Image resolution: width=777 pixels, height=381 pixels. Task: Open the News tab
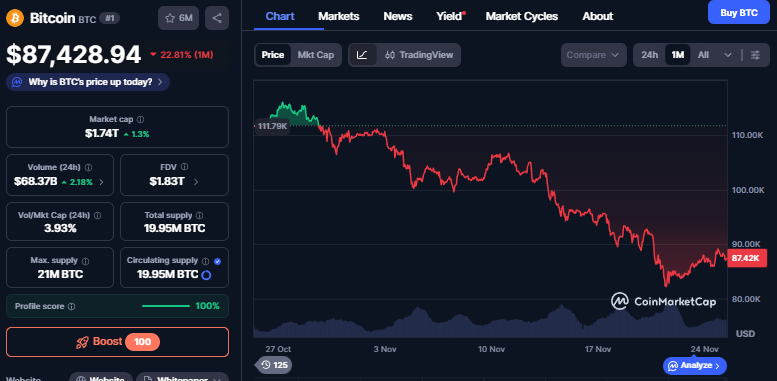tap(397, 16)
